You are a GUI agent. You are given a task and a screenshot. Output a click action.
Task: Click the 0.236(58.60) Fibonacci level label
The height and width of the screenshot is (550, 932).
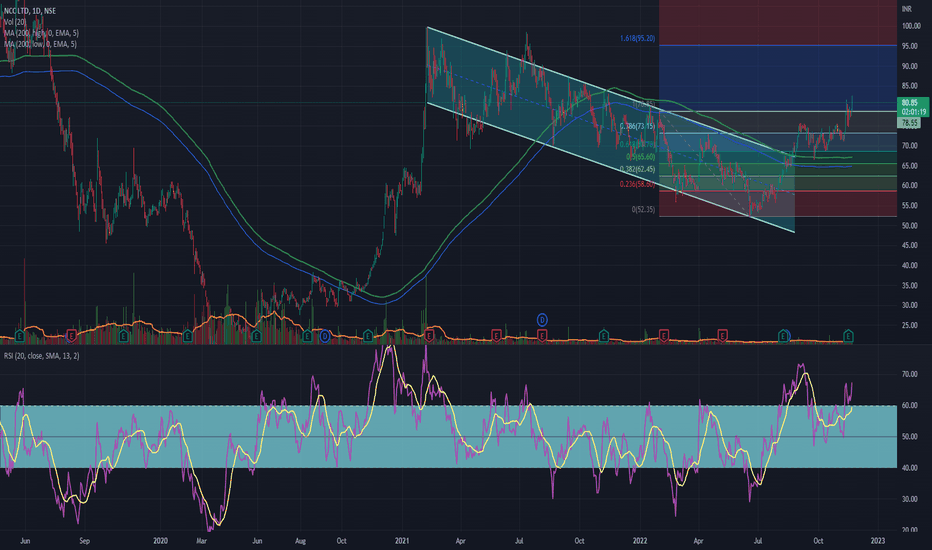637,184
